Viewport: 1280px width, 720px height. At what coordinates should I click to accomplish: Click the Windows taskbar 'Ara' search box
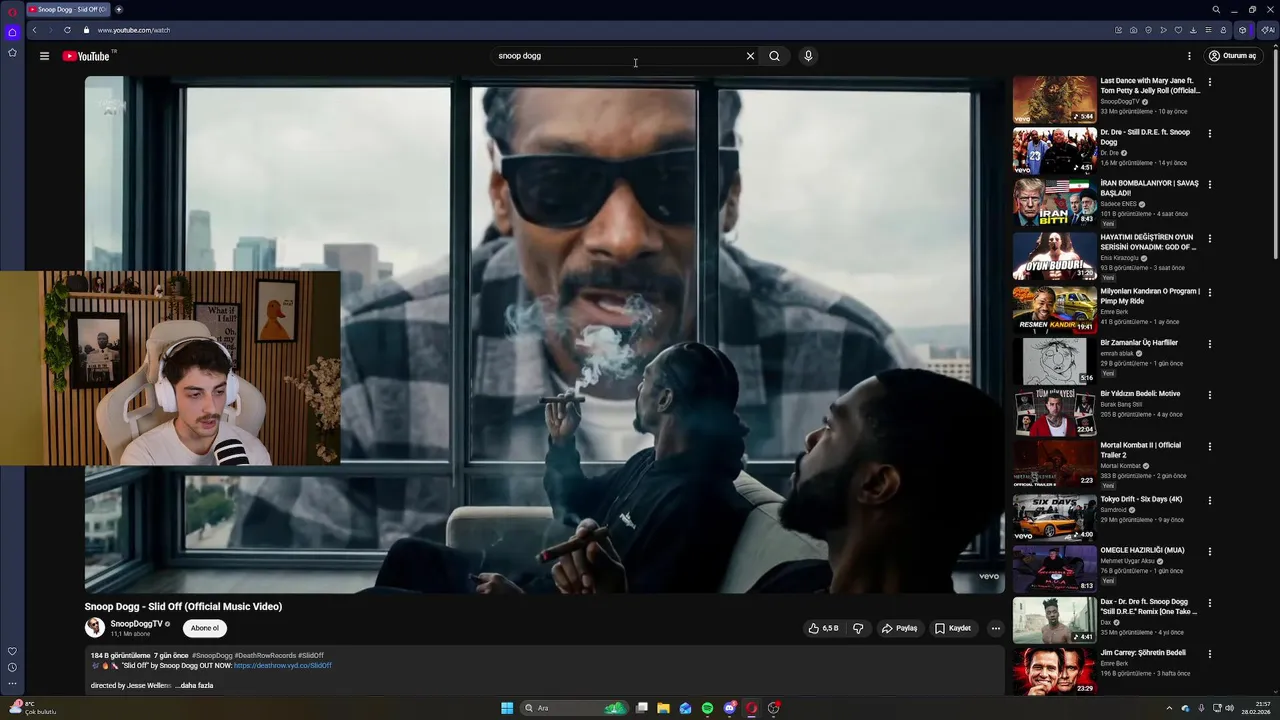point(574,708)
